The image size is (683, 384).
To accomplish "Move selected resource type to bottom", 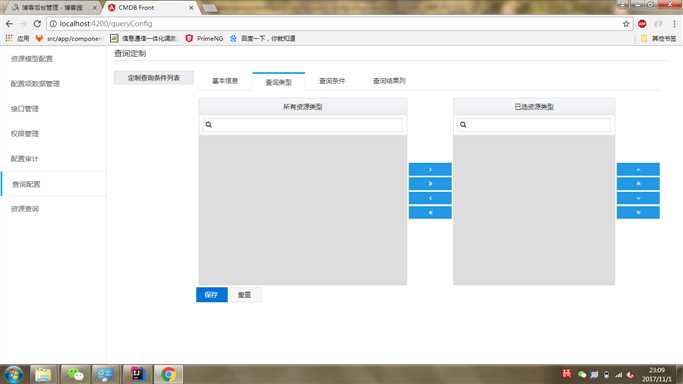I will click(638, 212).
